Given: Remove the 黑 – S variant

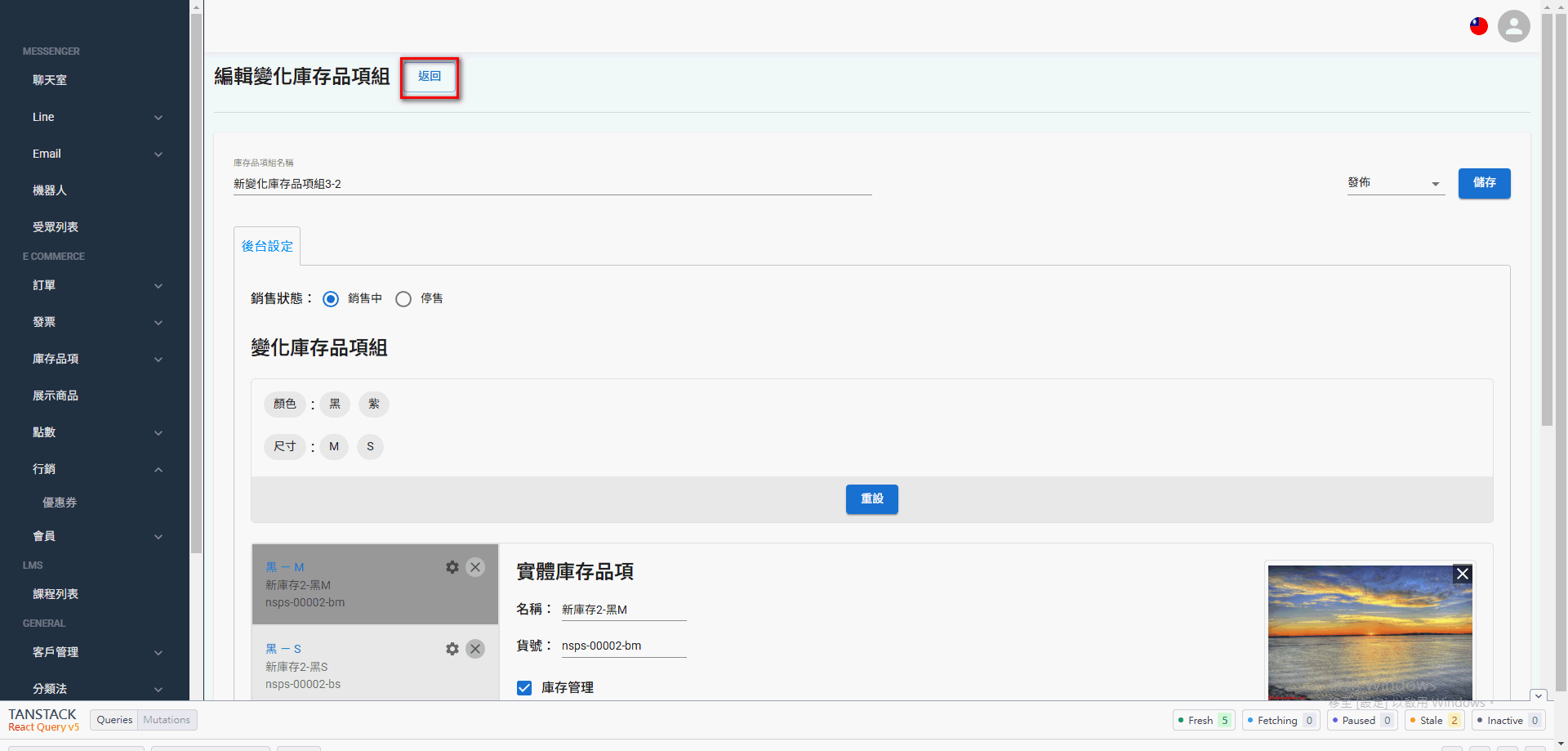Looking at the screenshot, I should (x=475, y=649).
